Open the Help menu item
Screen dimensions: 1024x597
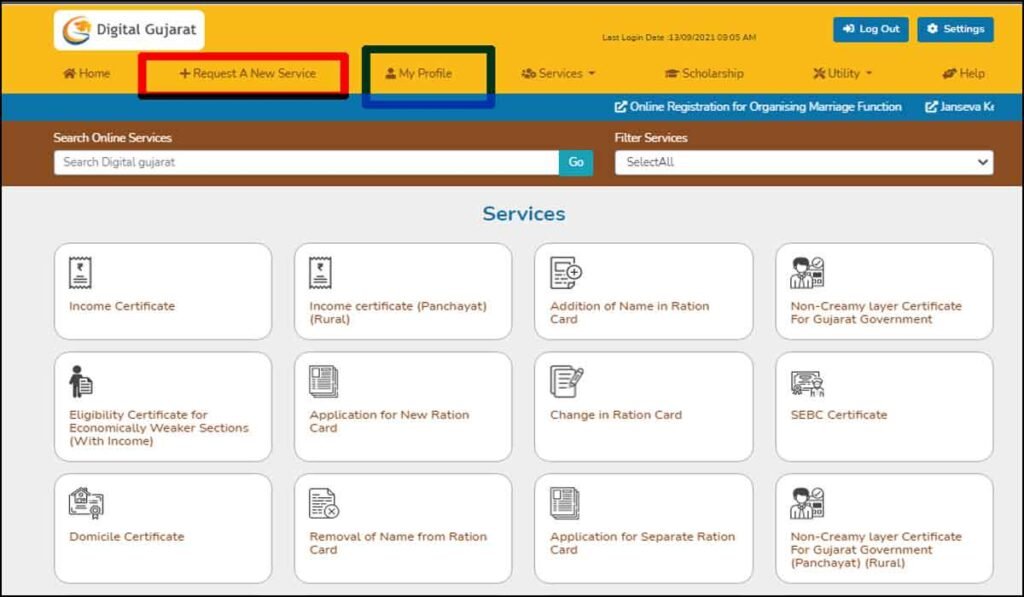tap(963, 73)
